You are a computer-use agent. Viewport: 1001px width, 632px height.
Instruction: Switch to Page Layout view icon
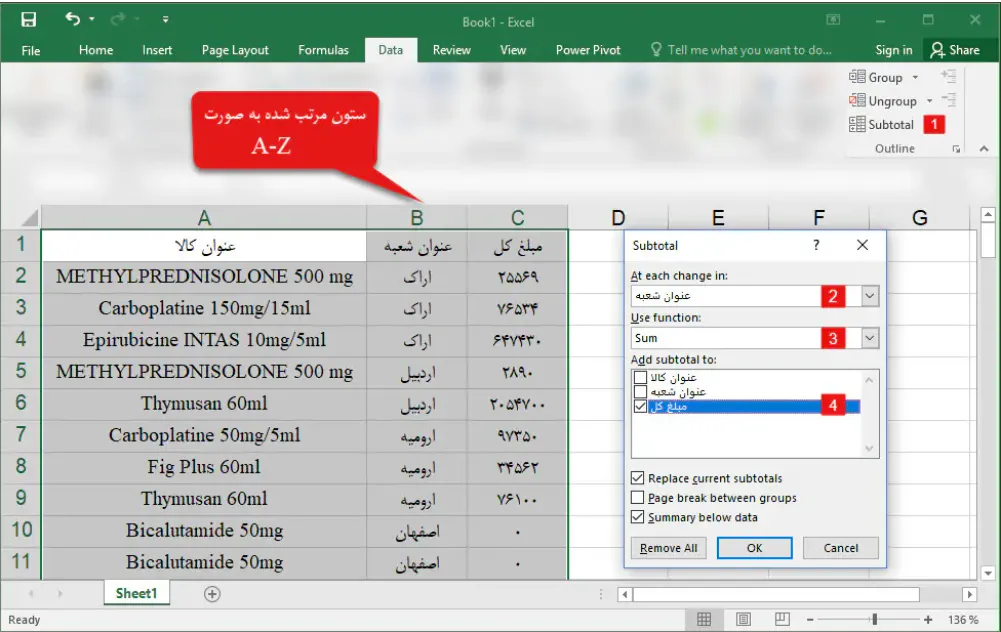point(744,619)
